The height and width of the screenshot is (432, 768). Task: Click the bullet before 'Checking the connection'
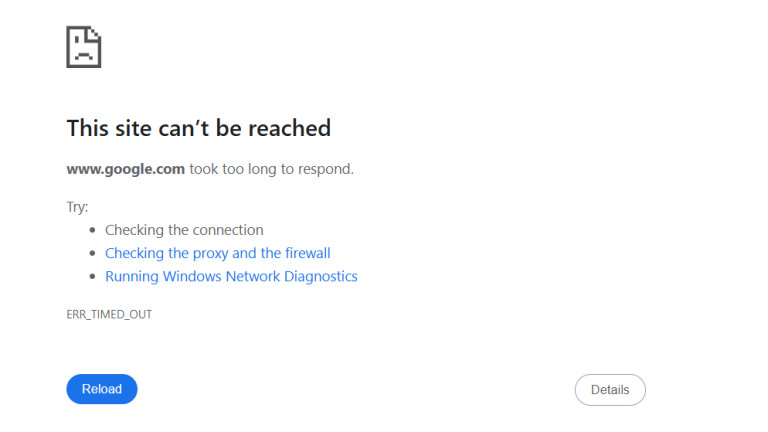click(93, 230)
